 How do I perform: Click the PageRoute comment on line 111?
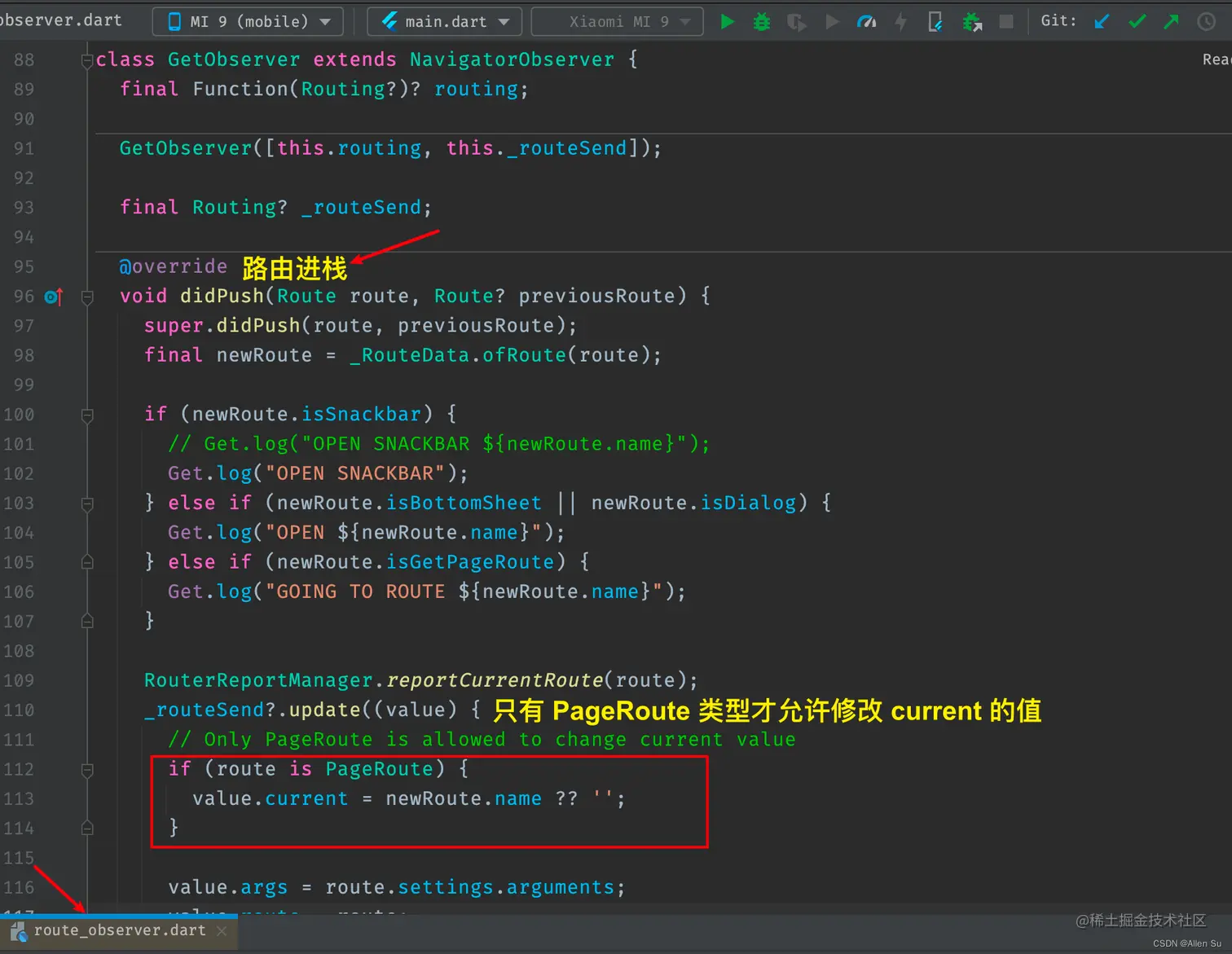click(x=482, y=739)
